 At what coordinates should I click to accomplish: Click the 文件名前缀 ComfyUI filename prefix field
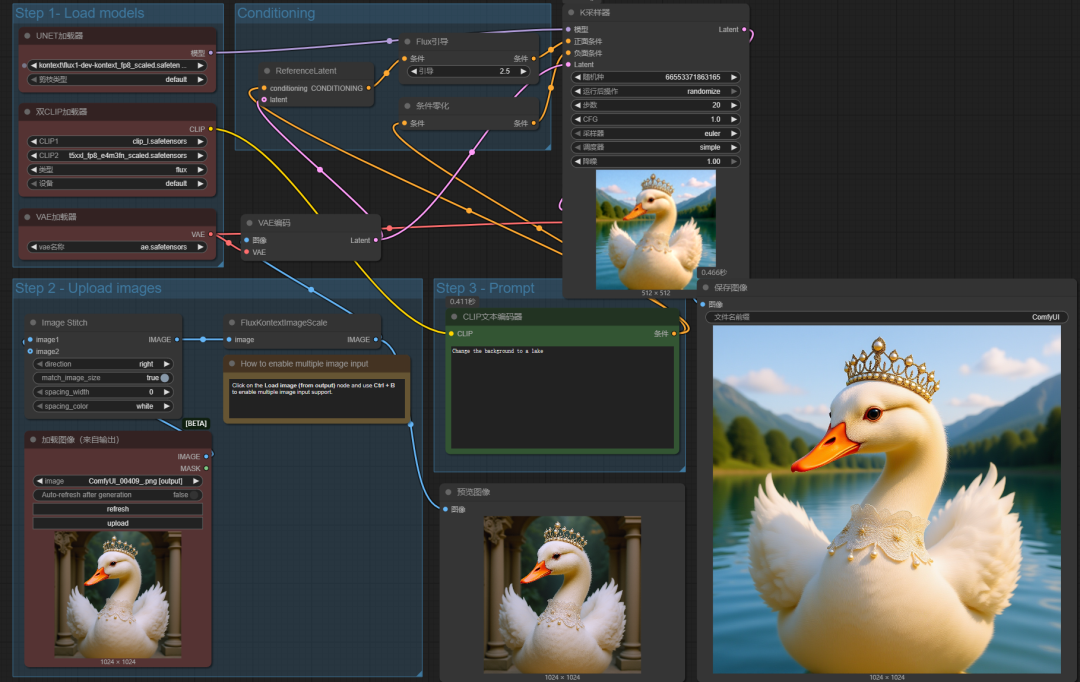(x=886, y=317)
